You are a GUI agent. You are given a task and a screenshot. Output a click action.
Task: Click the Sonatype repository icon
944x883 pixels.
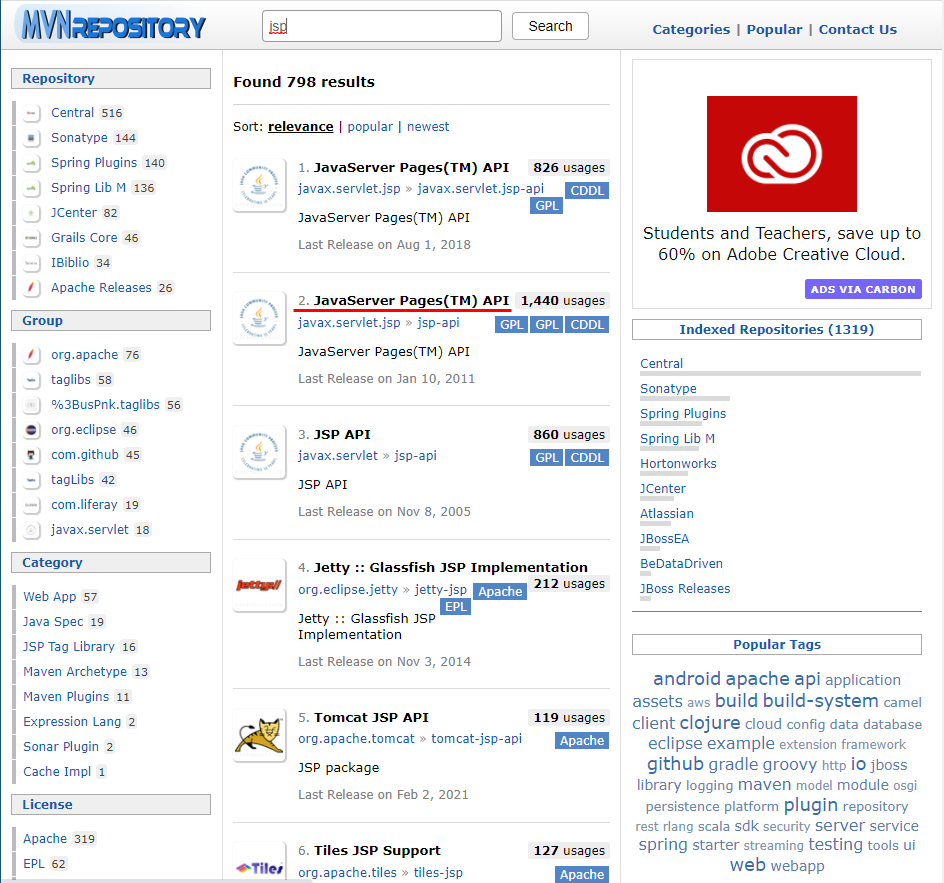pyautogui.click(x=31, y=138)
